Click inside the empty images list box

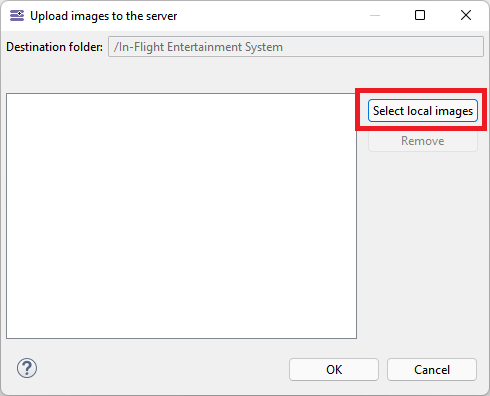coord(181,216)
